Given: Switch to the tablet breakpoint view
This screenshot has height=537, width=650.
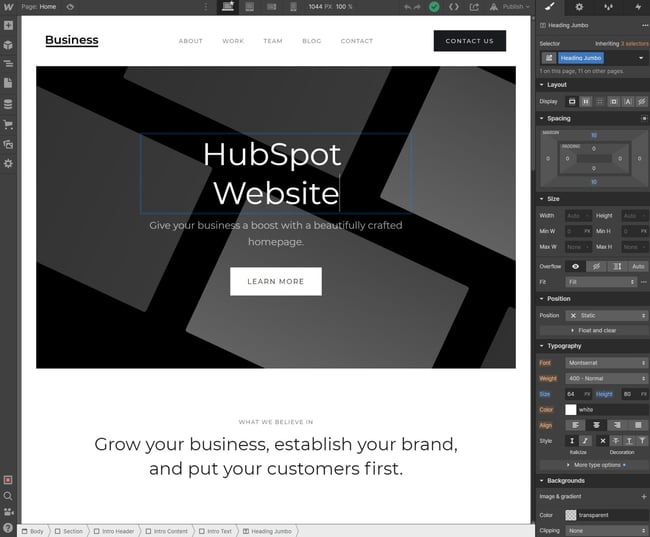Looking at the screenshot, I should tap(250, 6).
